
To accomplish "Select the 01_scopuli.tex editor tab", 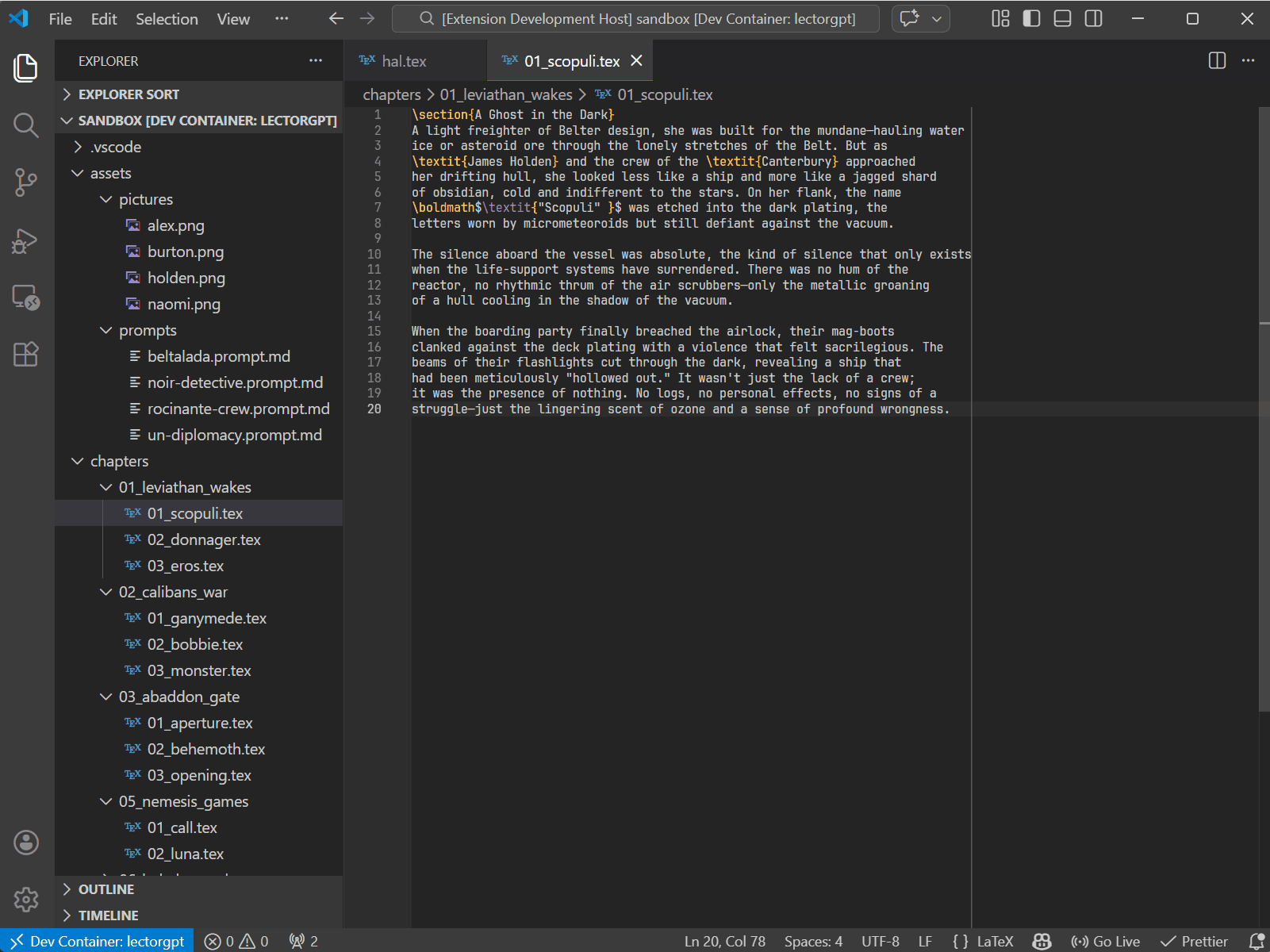I will (571, 61).
